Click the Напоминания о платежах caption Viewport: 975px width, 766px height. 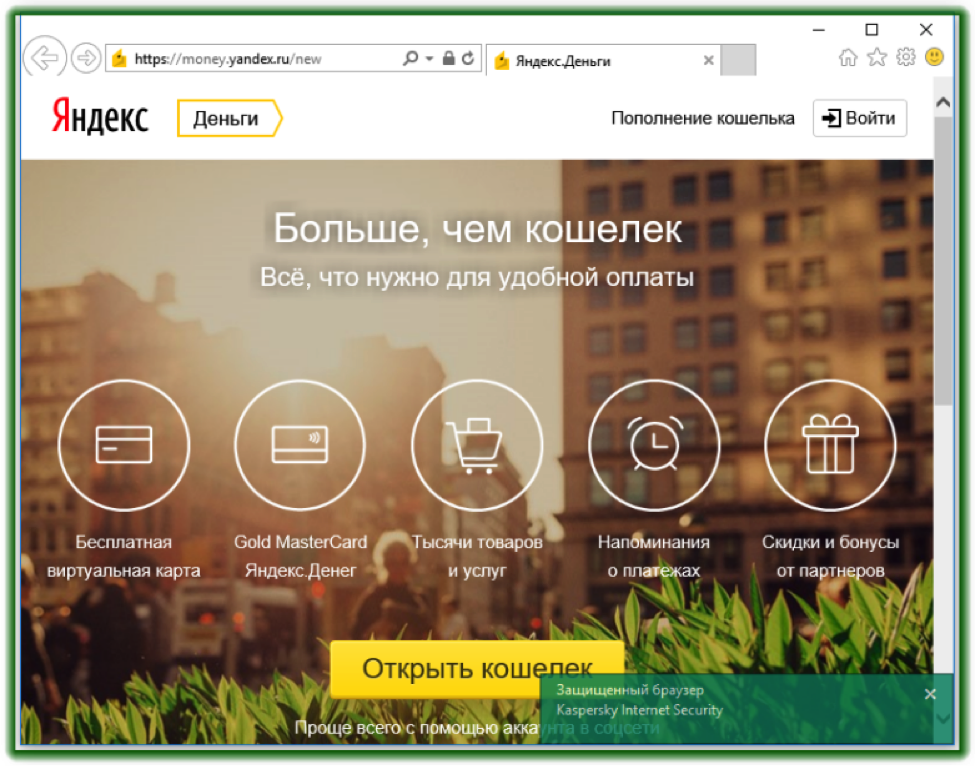(x=654, y=556)
